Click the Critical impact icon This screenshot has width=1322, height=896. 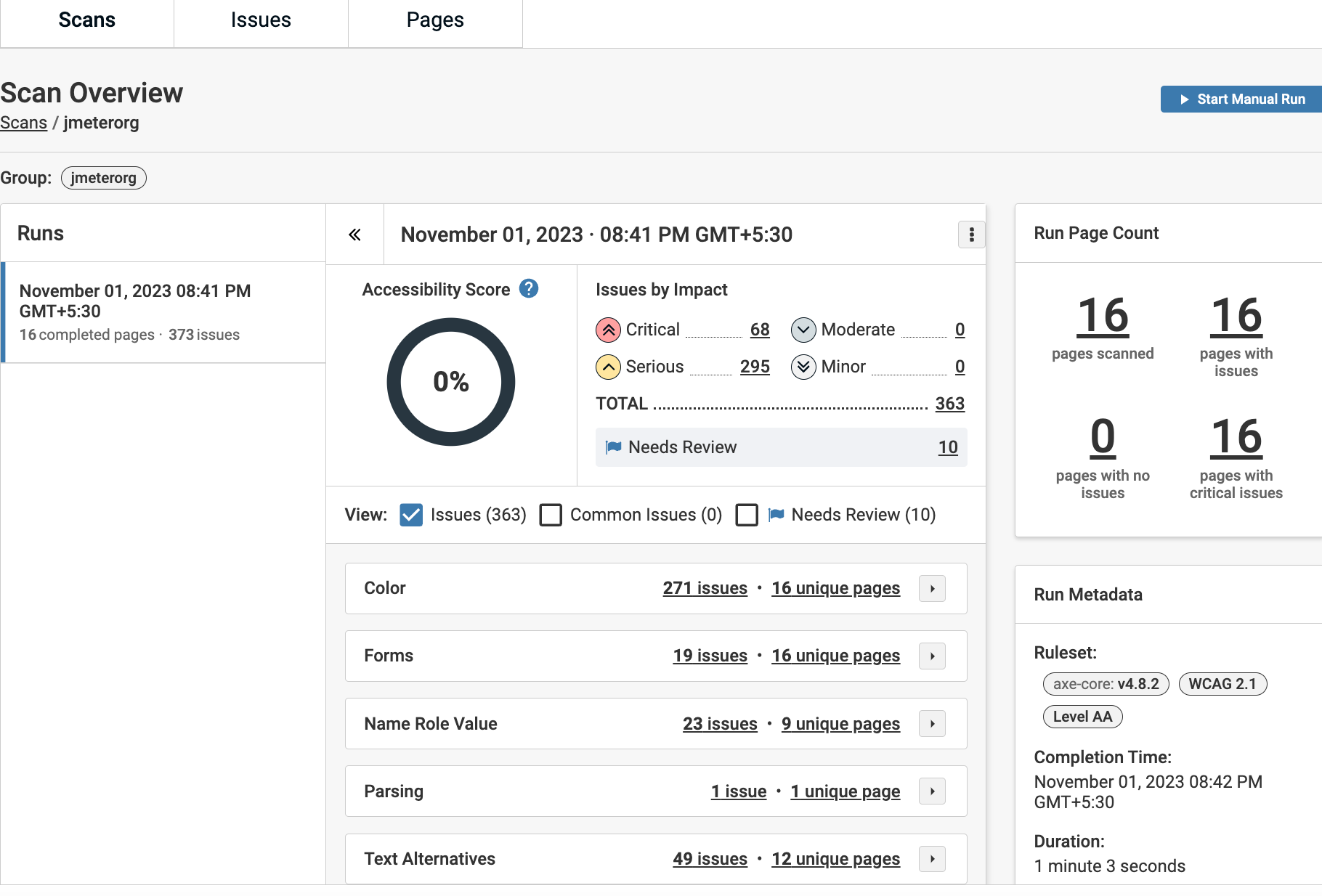(x=608, y=330)
